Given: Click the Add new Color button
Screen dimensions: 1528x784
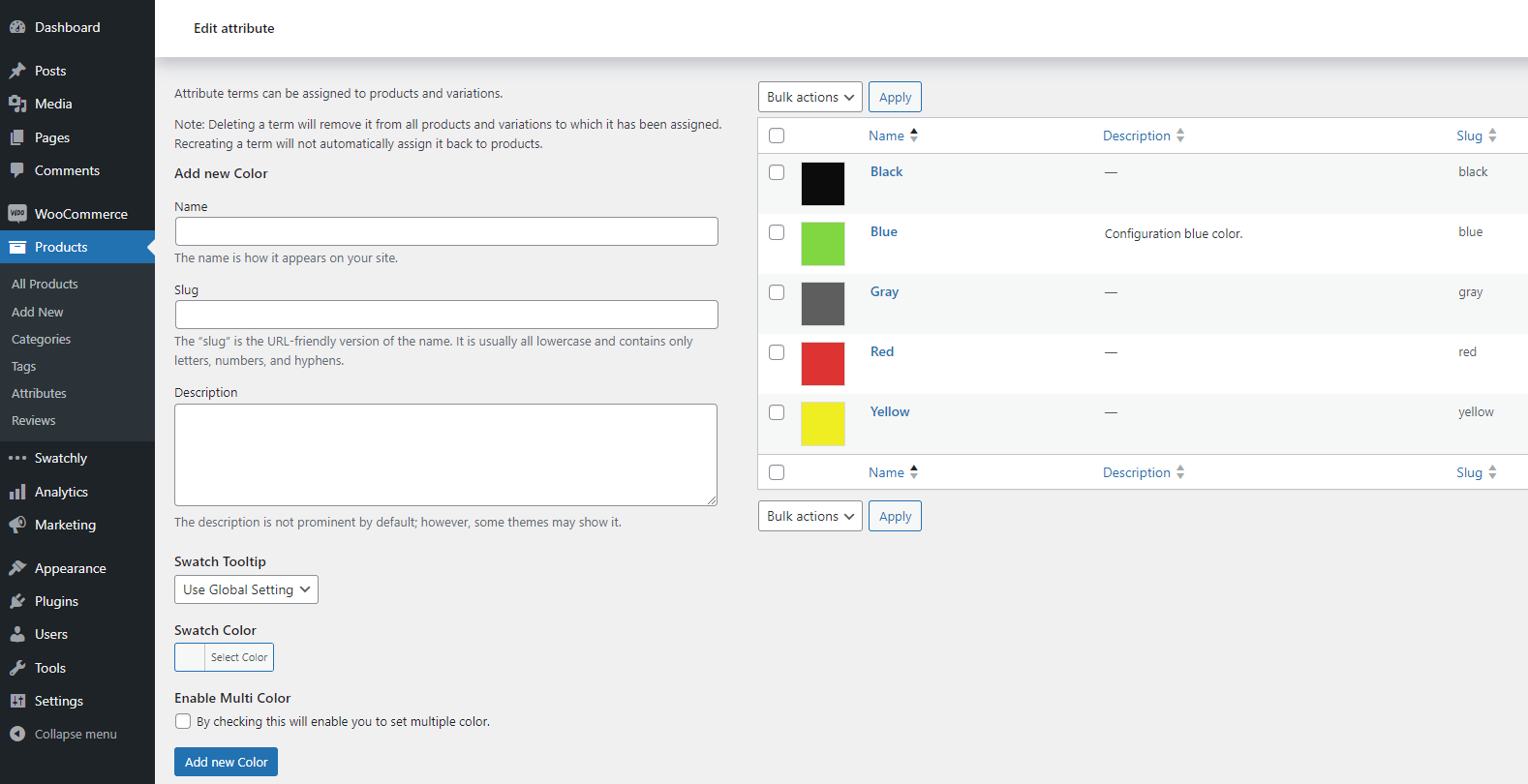Looking at the screenshot, I should pyautogui.click(x=226, y=762).
